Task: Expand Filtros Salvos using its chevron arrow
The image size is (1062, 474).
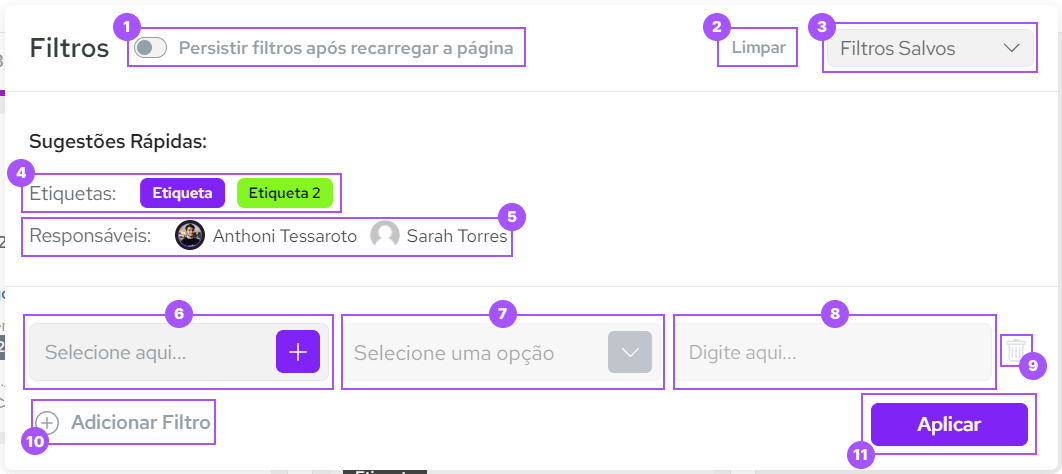Action: tap(1011, 48)
